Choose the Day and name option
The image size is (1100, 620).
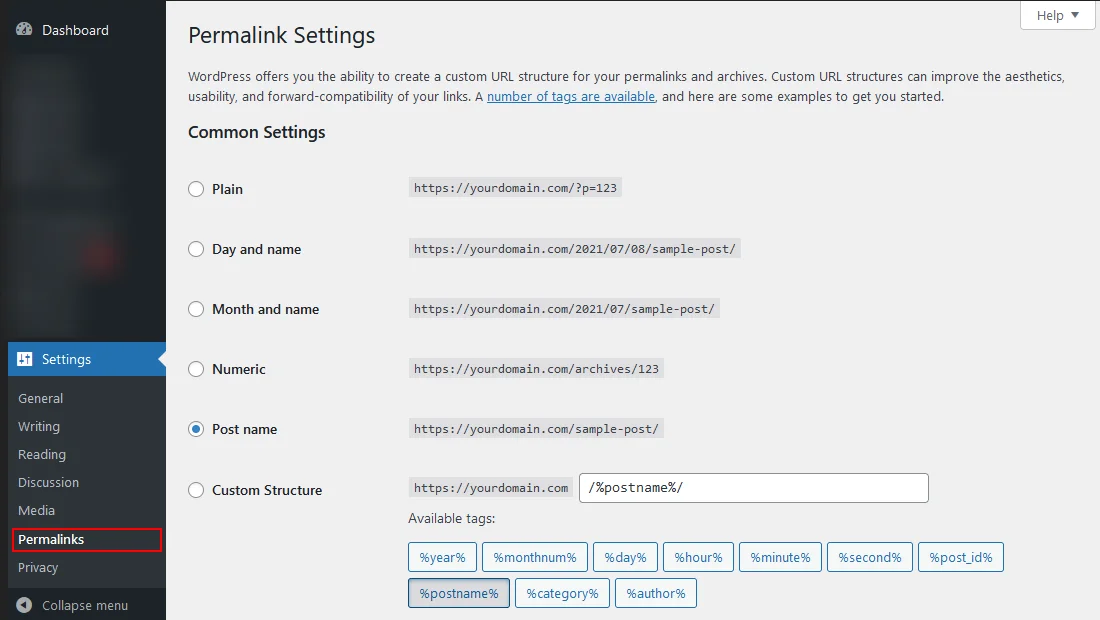(196, 249)
